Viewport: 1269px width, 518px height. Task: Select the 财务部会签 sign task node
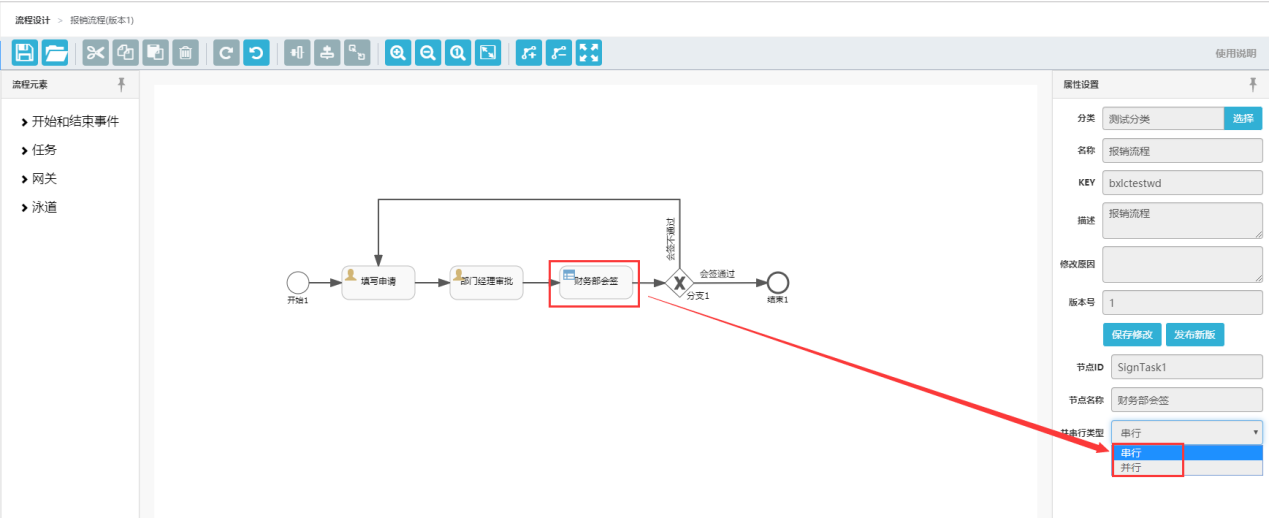click(596, 283)
